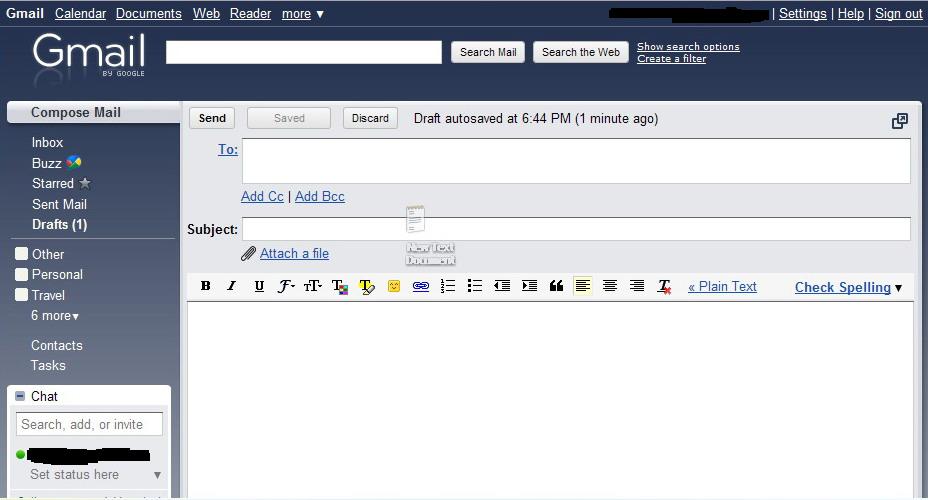Open the more dropdown in top bar
Screen dimensions: 928x500
(x=302, y=14)
